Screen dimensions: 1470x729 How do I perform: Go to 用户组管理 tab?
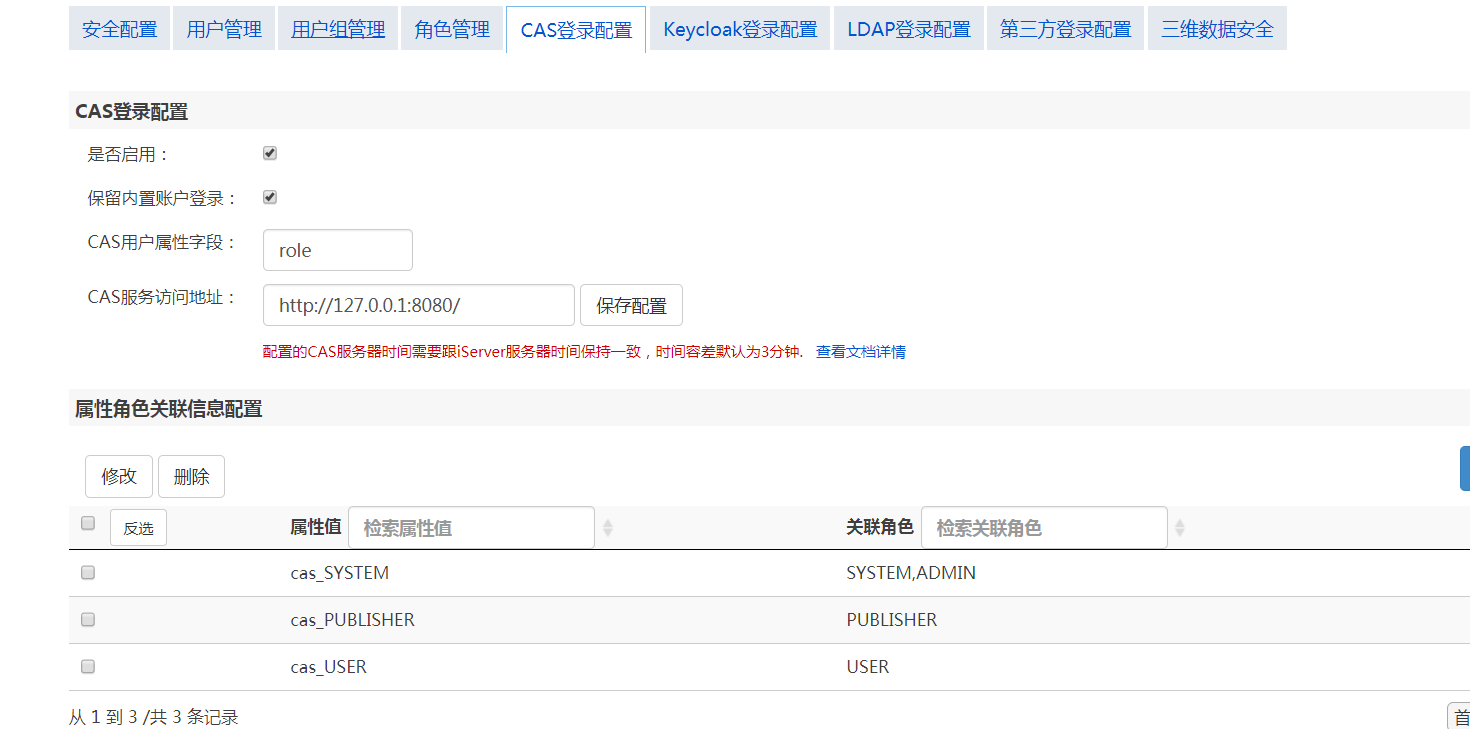tap(338, 29)
